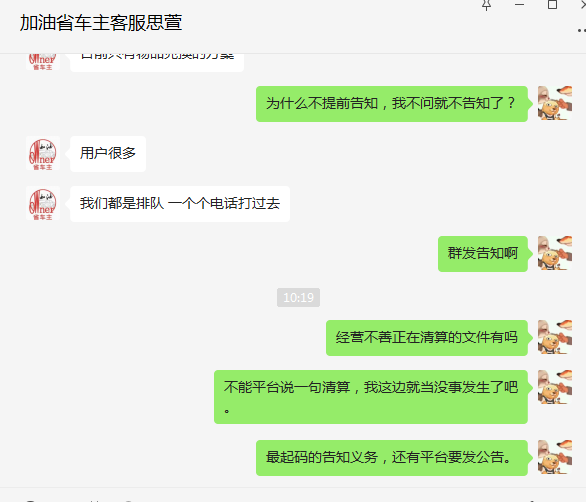
Task: Minimize the WeChat chat window
Action: click(519, 5)
